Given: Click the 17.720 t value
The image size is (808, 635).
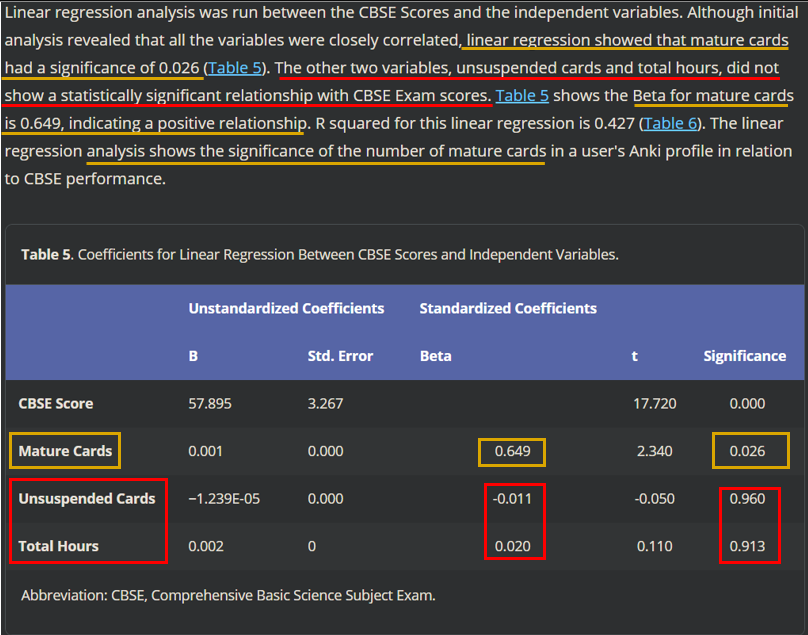Looking at the screenshot, I should (654, 404).
